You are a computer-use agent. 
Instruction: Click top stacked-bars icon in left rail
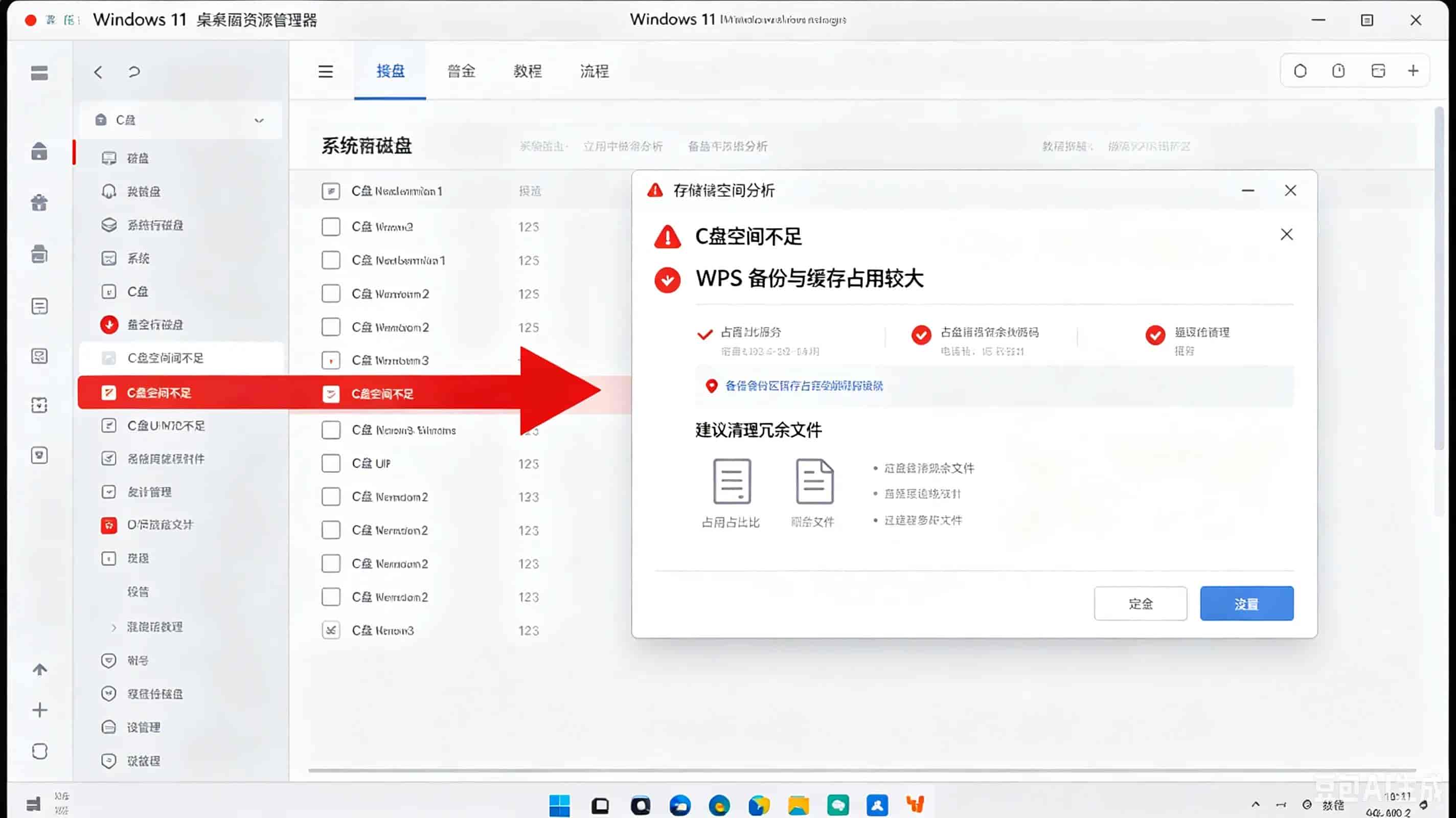point(39,73)
